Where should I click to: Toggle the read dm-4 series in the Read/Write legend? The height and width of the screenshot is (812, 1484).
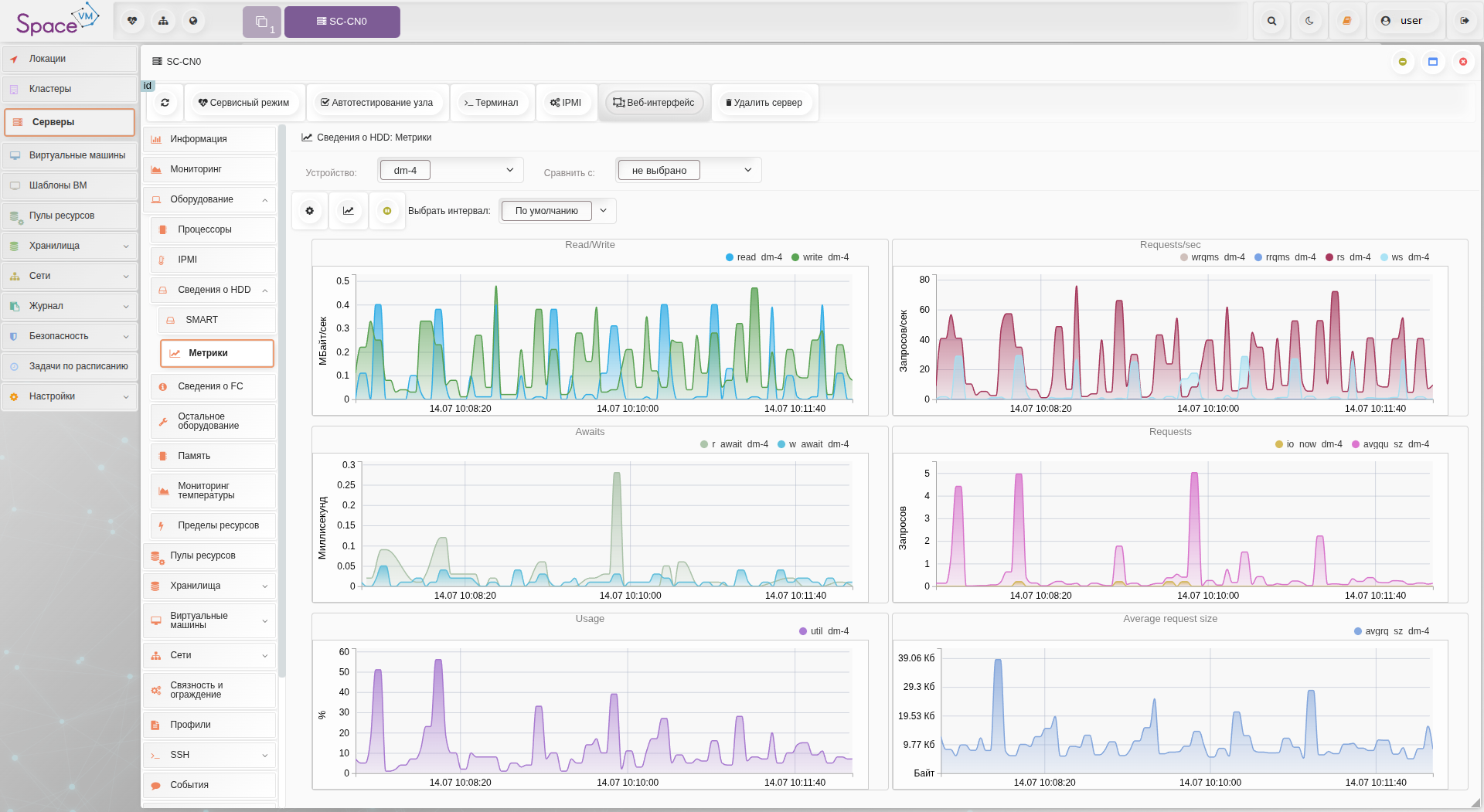coord(754,257)
